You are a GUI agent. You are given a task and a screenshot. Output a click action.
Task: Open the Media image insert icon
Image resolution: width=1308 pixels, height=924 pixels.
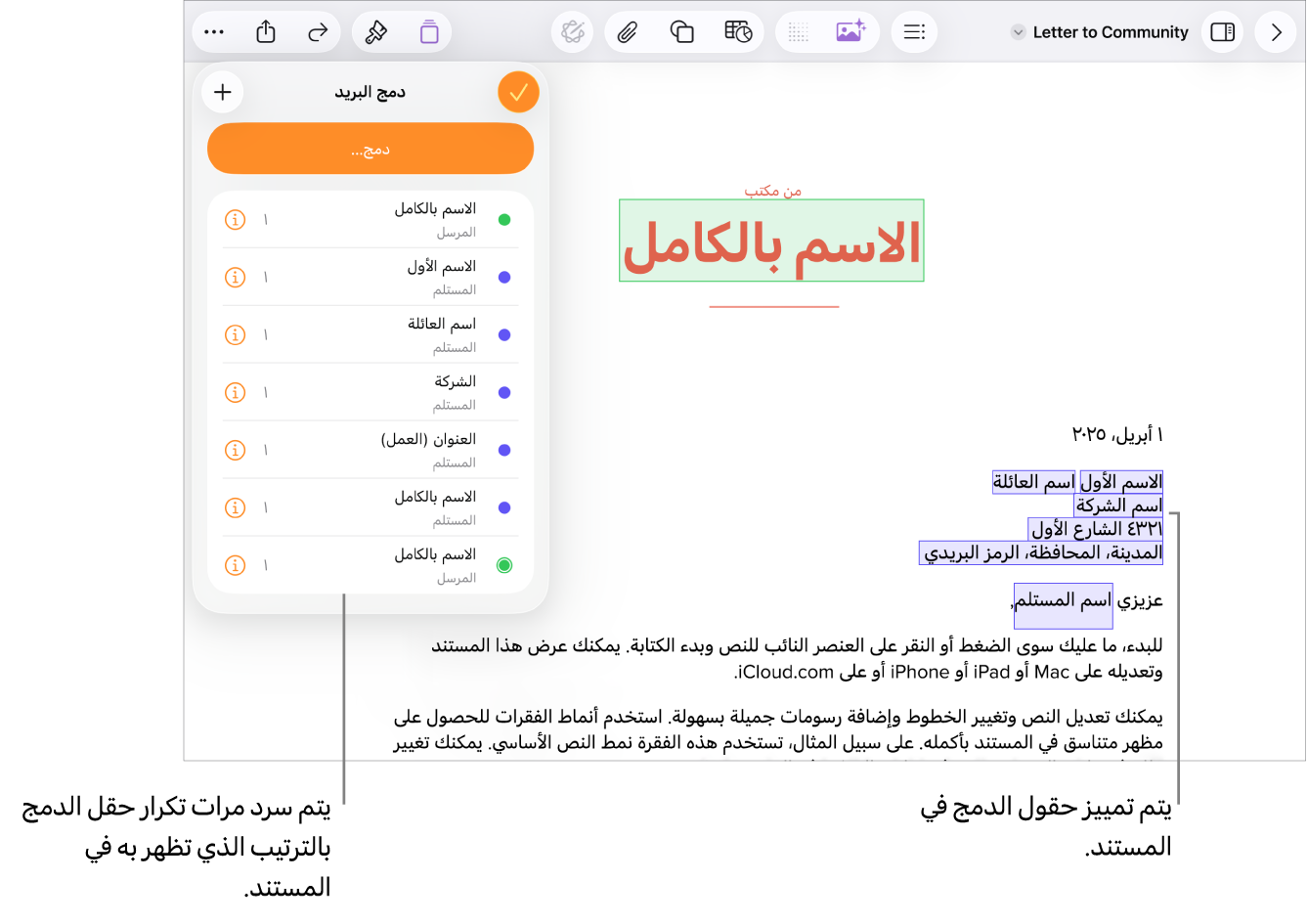(851, 32)
